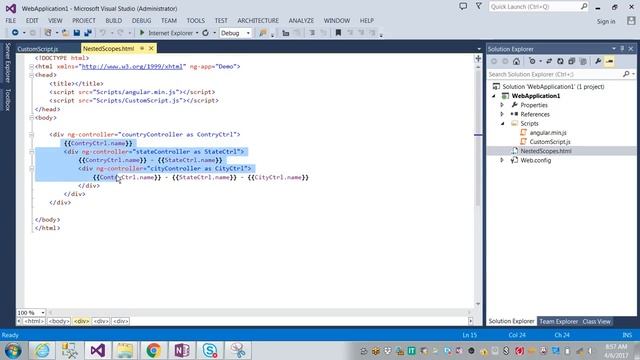Click the Solution Explorer Home icon

pyautogui.click(x=516, y=61)
